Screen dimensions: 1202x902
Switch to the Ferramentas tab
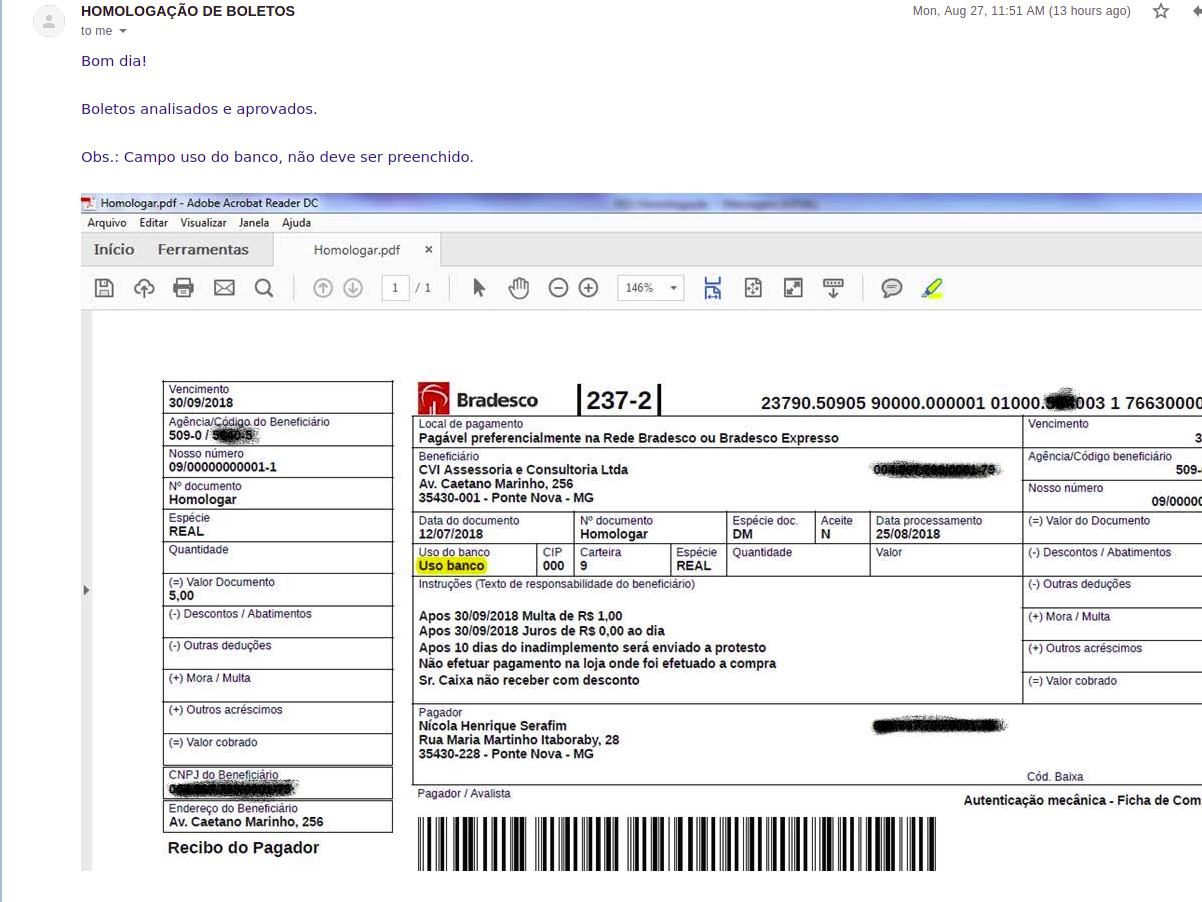click(x=203, y=250)
